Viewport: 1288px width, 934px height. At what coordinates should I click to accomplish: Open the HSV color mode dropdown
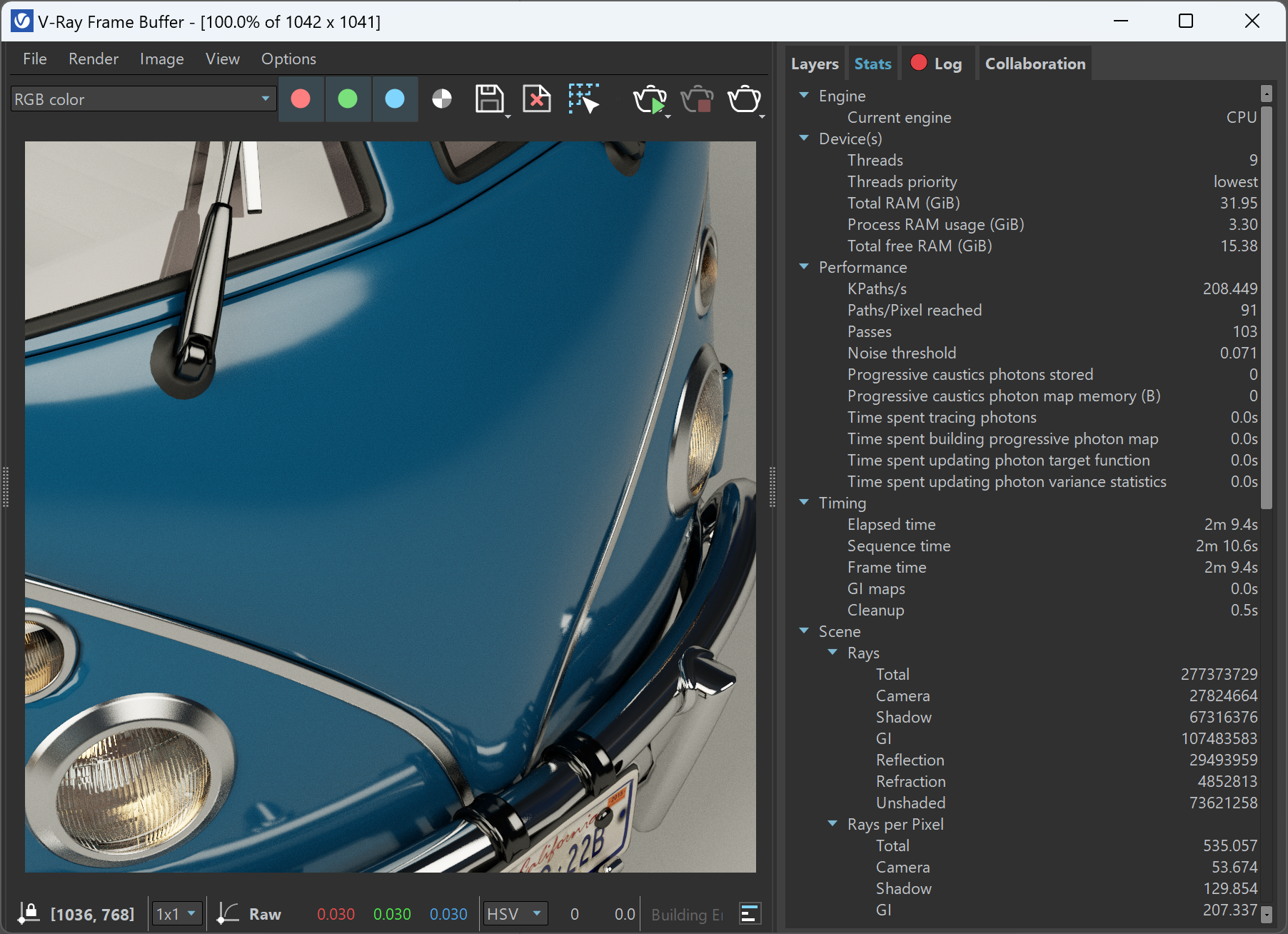[x=515, y=914]
